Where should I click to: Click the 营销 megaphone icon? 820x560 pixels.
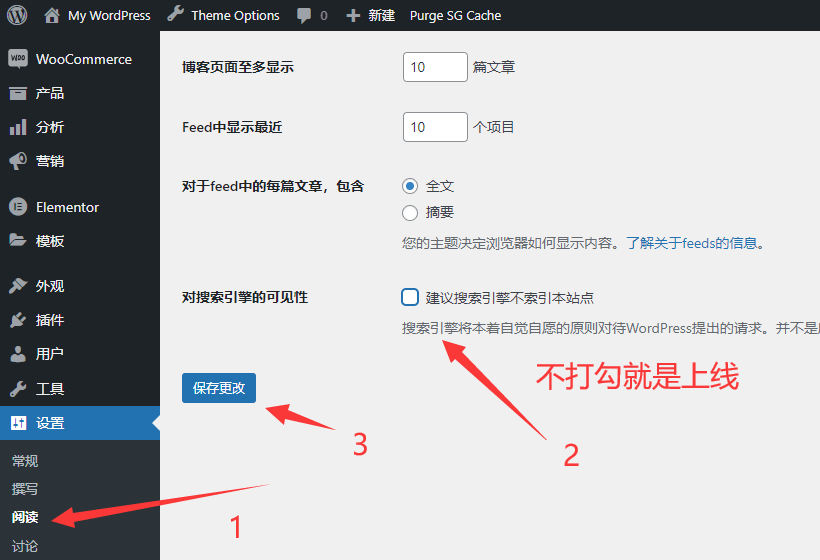pos(18,161)
